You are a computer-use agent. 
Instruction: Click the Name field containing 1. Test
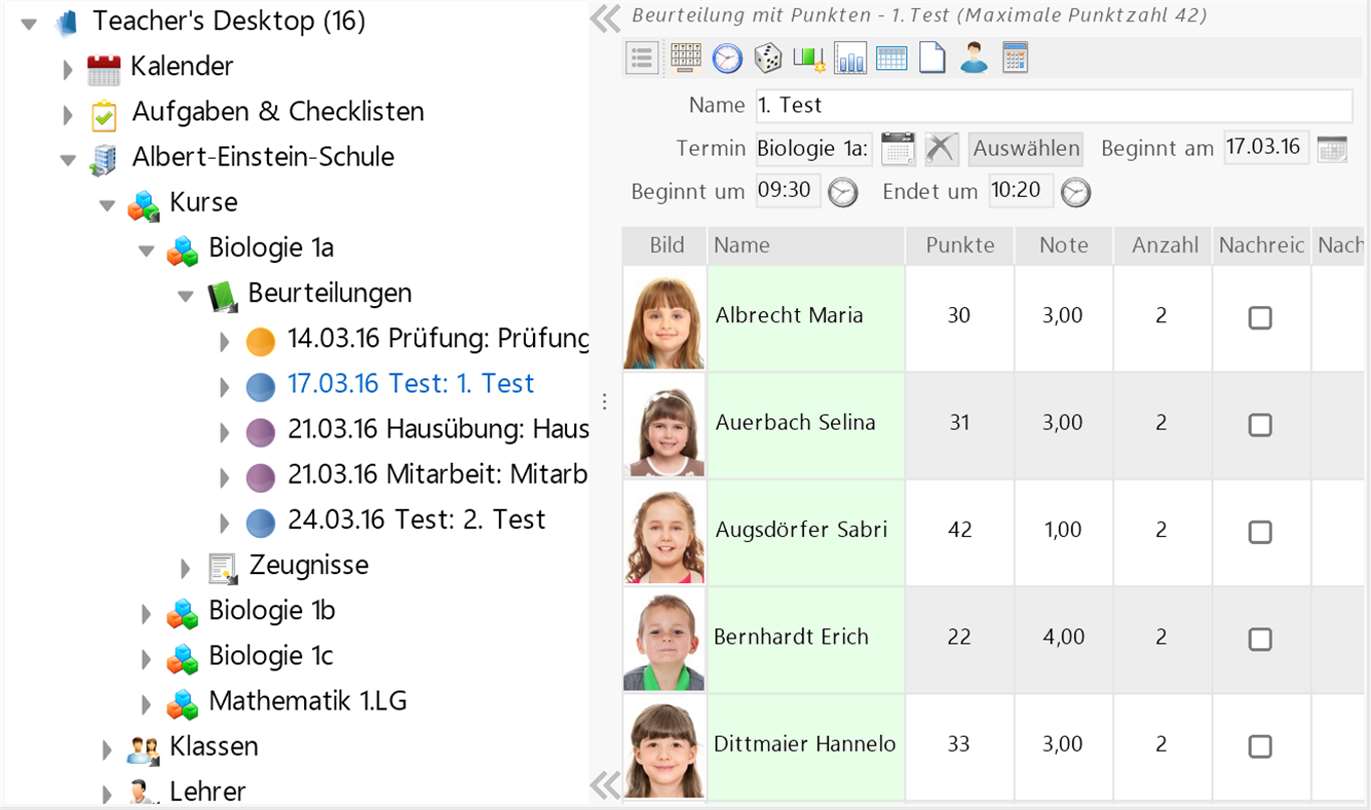1054,105
